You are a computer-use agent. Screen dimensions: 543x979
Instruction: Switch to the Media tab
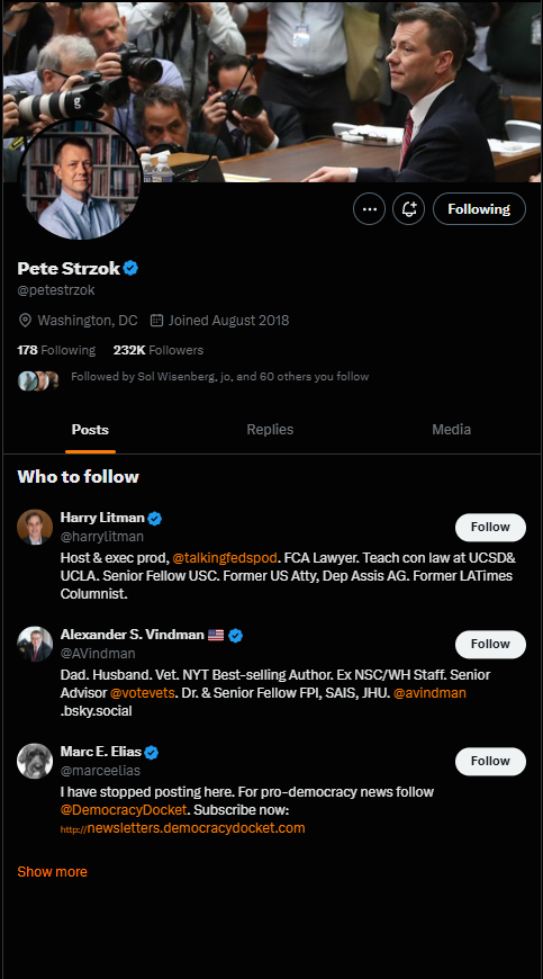tap(451, 430)
